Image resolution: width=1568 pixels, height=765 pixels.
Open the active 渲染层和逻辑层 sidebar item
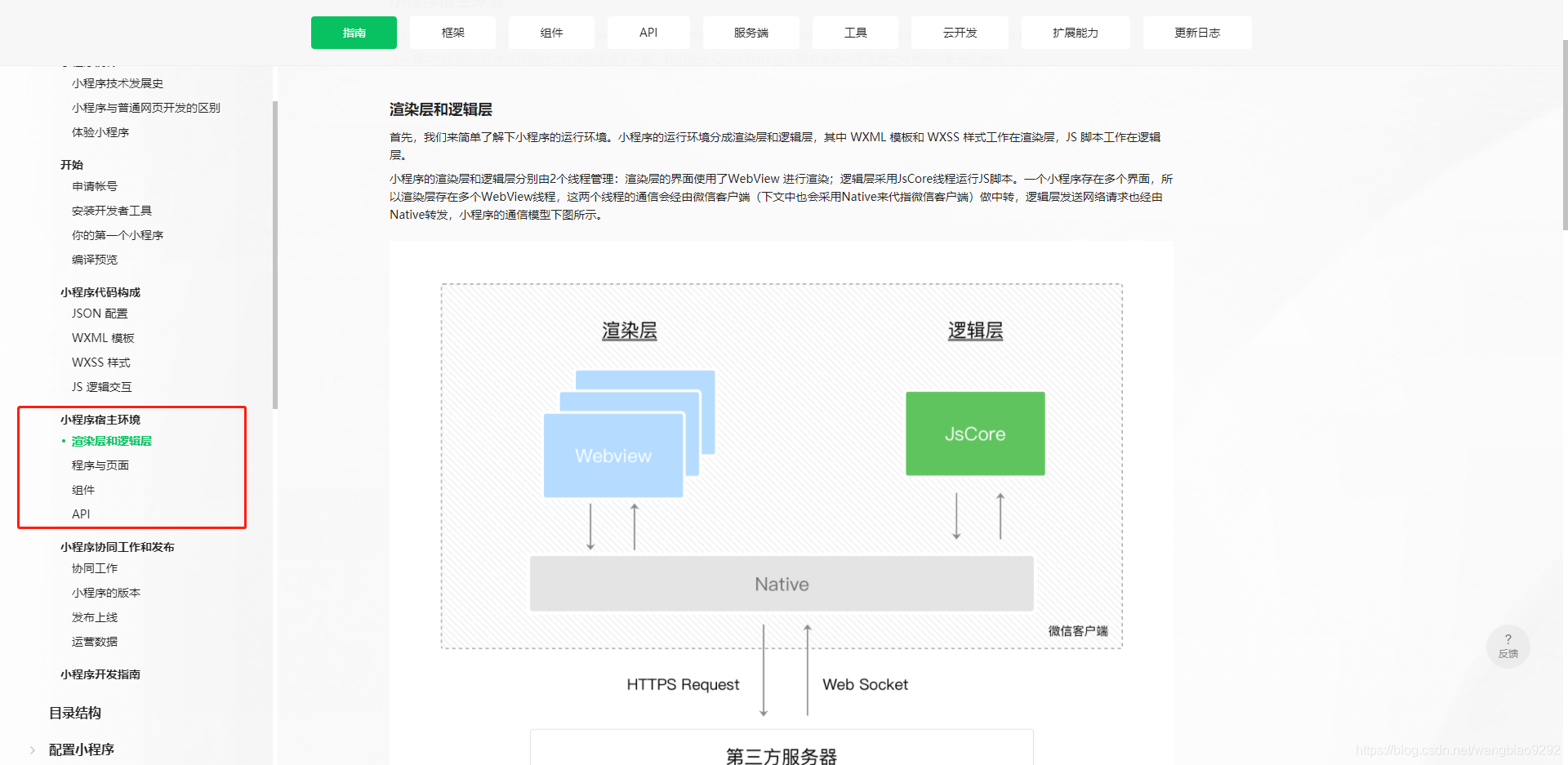[112, 441]
